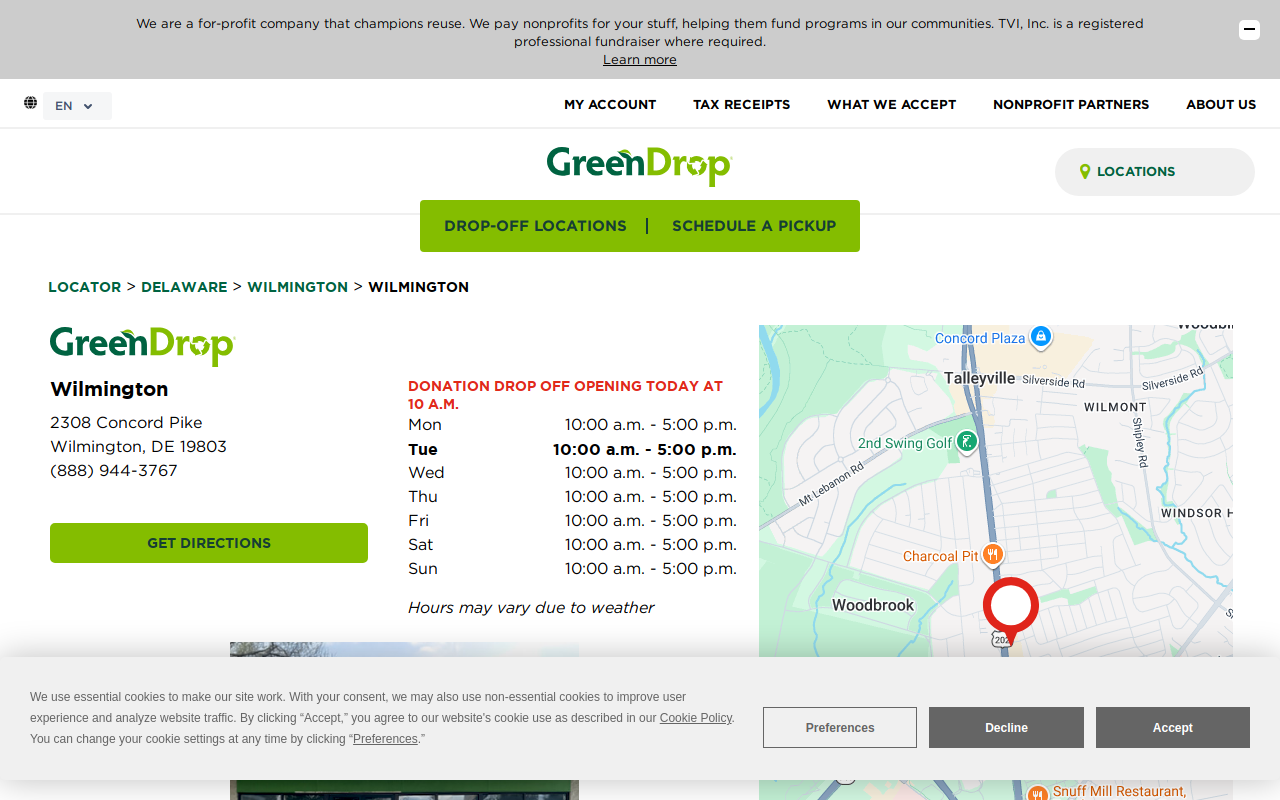This screenshot has height=800, width=1280.
Task: Click 2nd Swing Golf map icon
Action: [966, 441]
